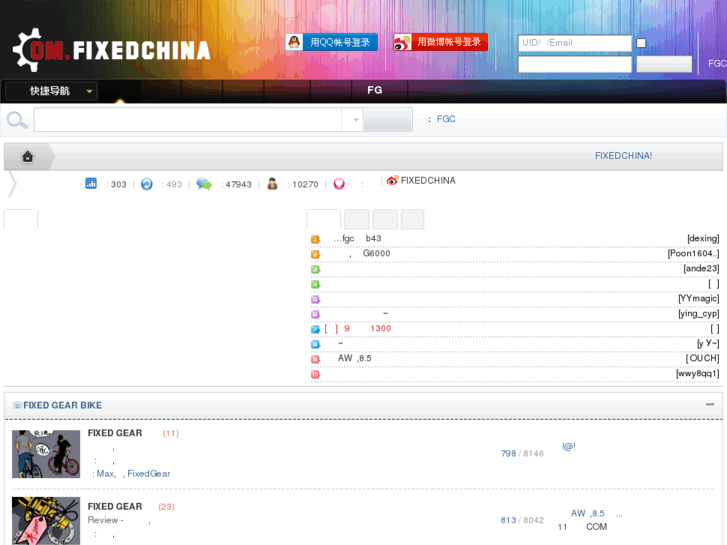Screen dimensions: 727x545
Task: Open author ande23 profile
Action: (701, 269)
